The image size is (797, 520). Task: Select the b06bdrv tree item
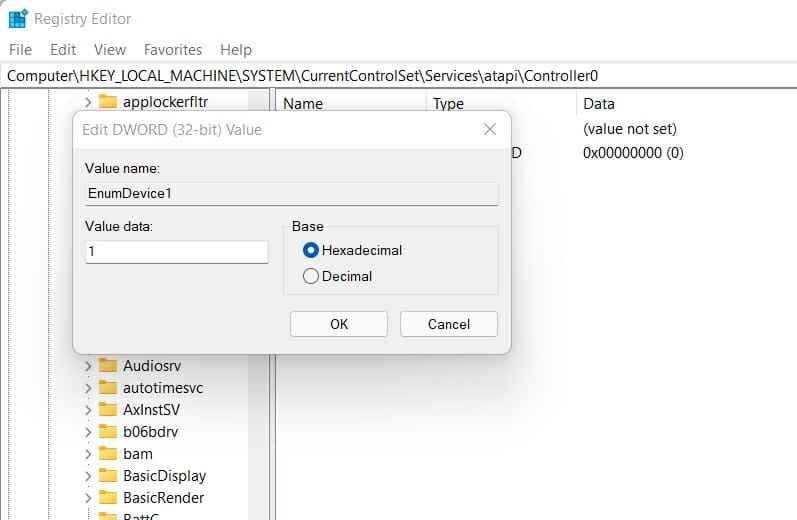150,432
